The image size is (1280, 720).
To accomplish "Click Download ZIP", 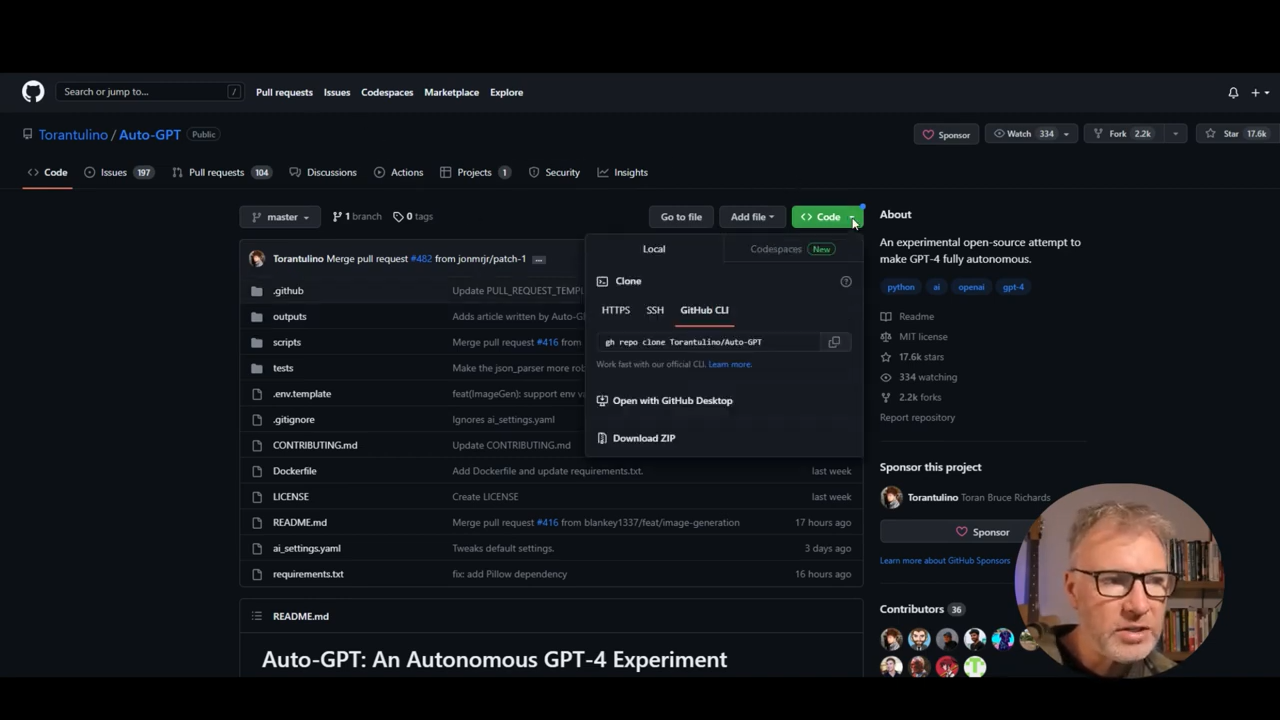I will 644,438.
